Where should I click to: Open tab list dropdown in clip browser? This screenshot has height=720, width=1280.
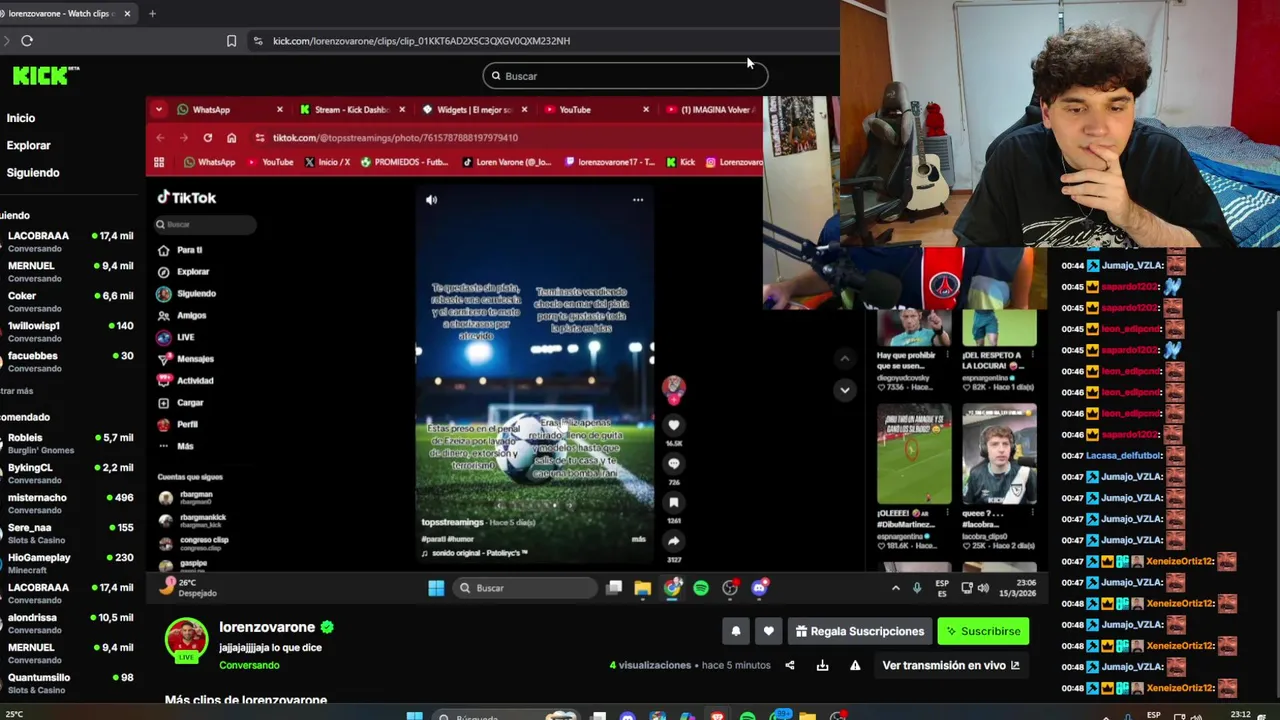[x=158, y=110]
